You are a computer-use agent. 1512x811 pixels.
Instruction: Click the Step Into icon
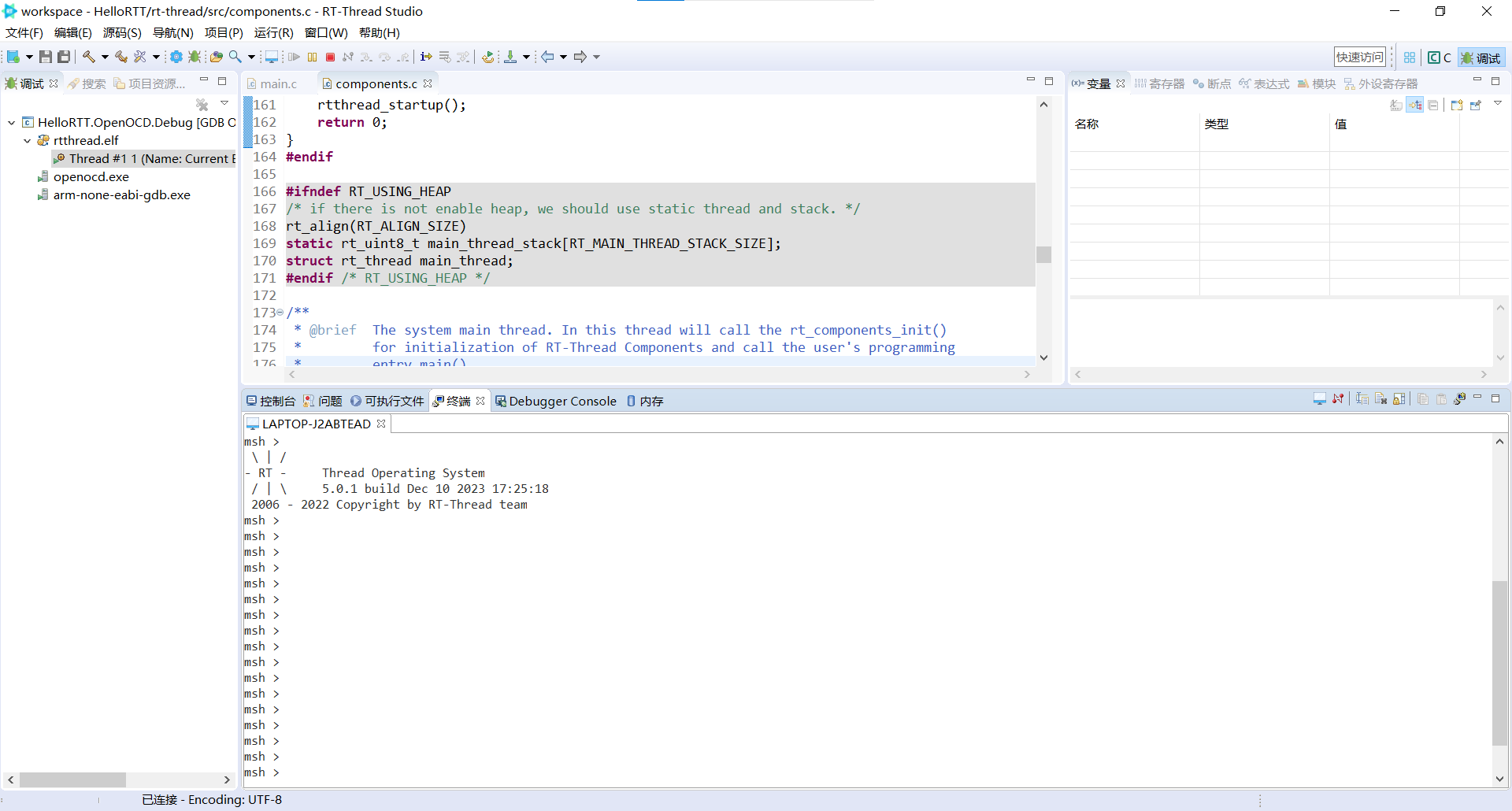367,57
